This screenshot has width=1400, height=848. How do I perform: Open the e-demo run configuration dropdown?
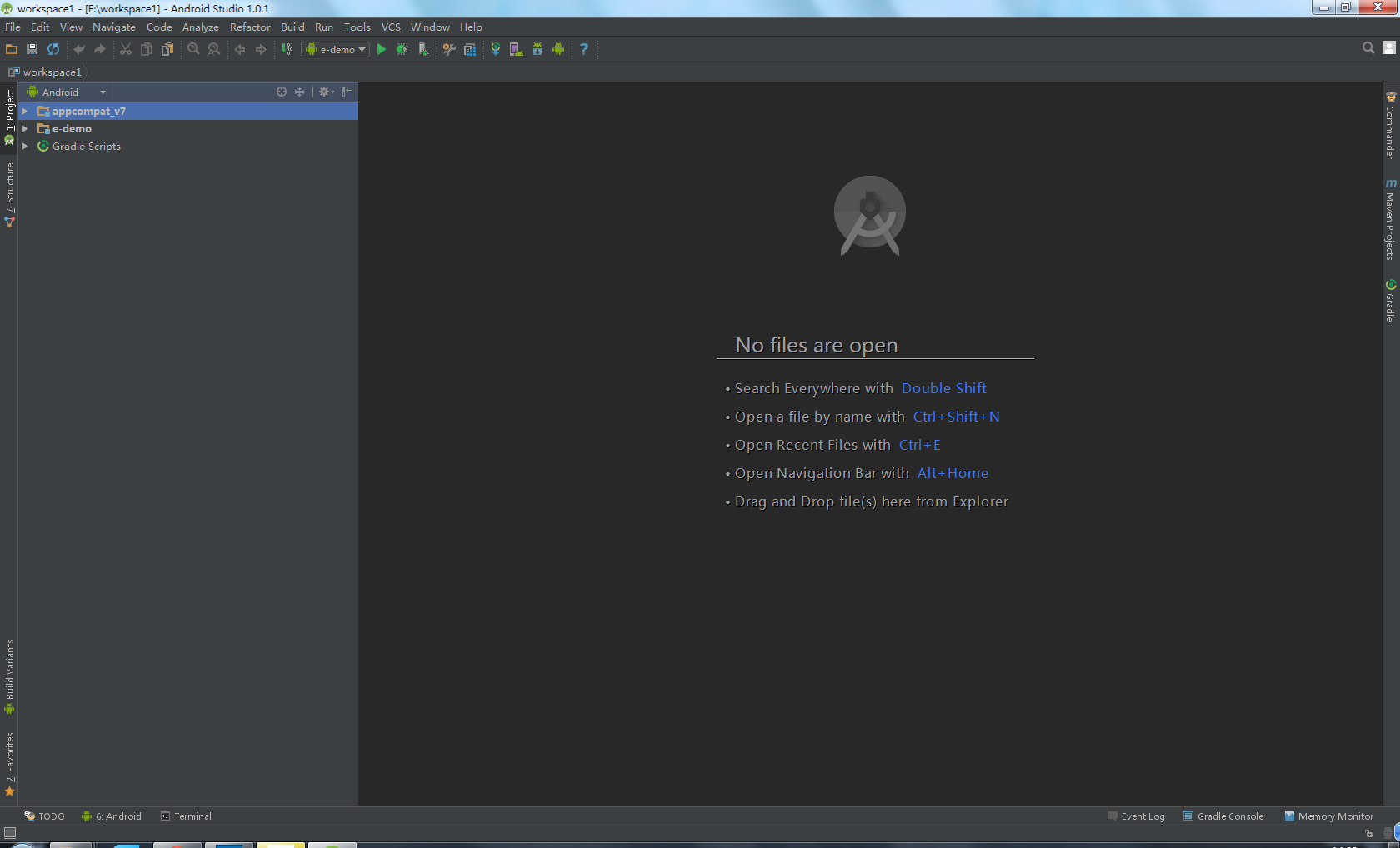pos(335,50)
